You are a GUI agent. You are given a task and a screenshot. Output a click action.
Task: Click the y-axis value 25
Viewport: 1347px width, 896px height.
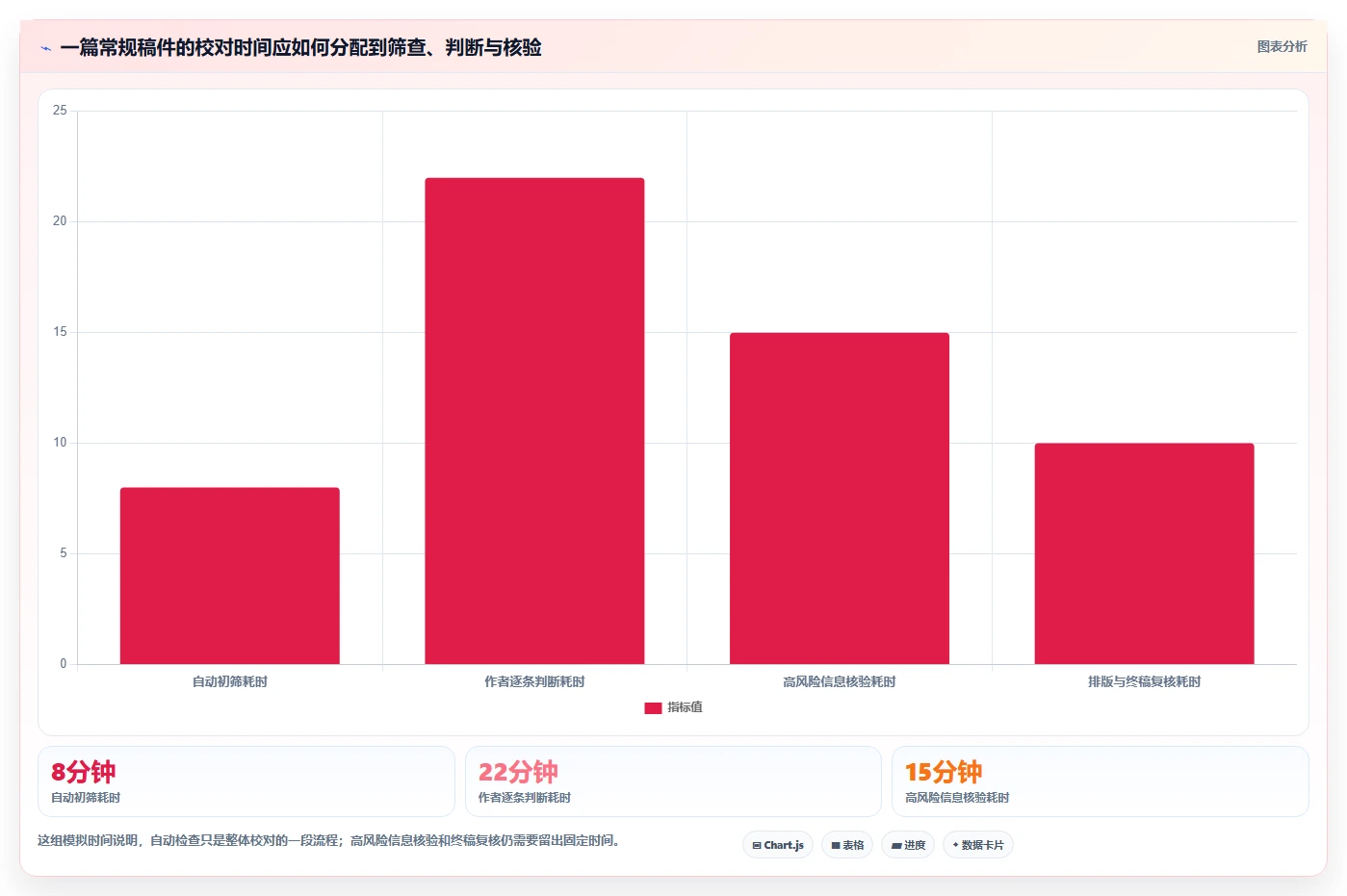click(60, 111)
